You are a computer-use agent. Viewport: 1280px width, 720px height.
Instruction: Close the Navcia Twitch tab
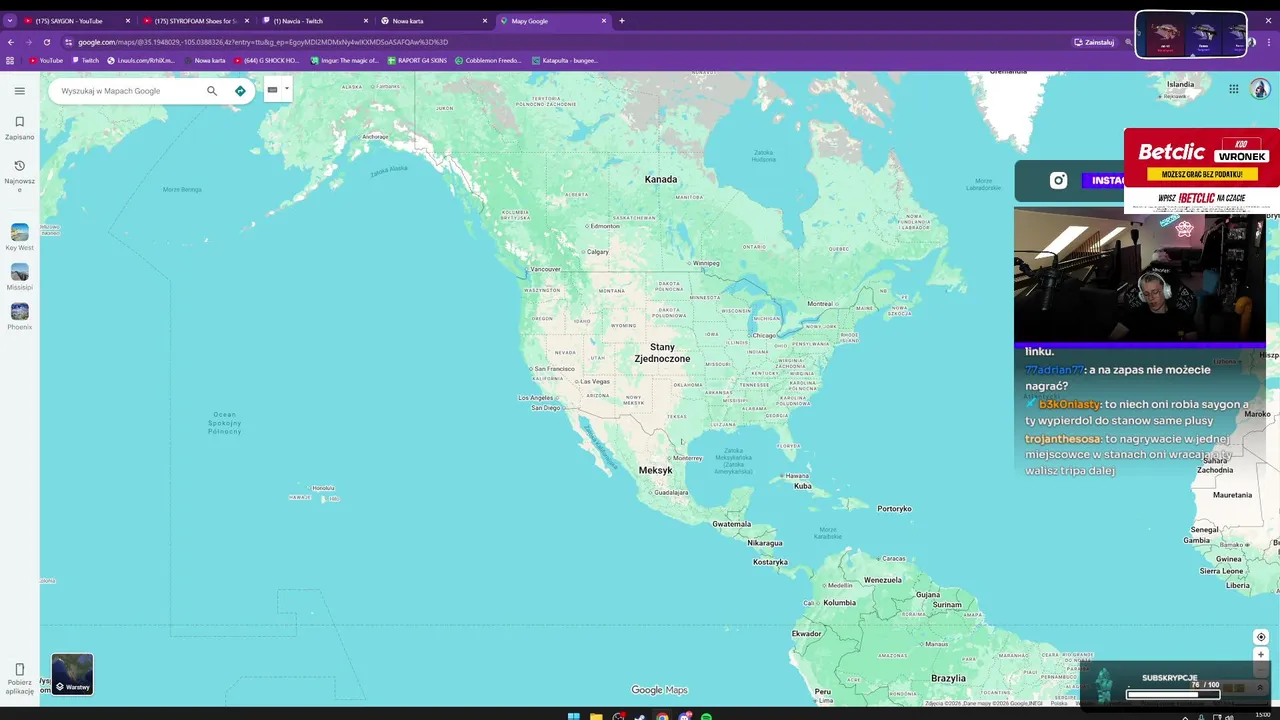pyautogui.click(x=366, y=21)
